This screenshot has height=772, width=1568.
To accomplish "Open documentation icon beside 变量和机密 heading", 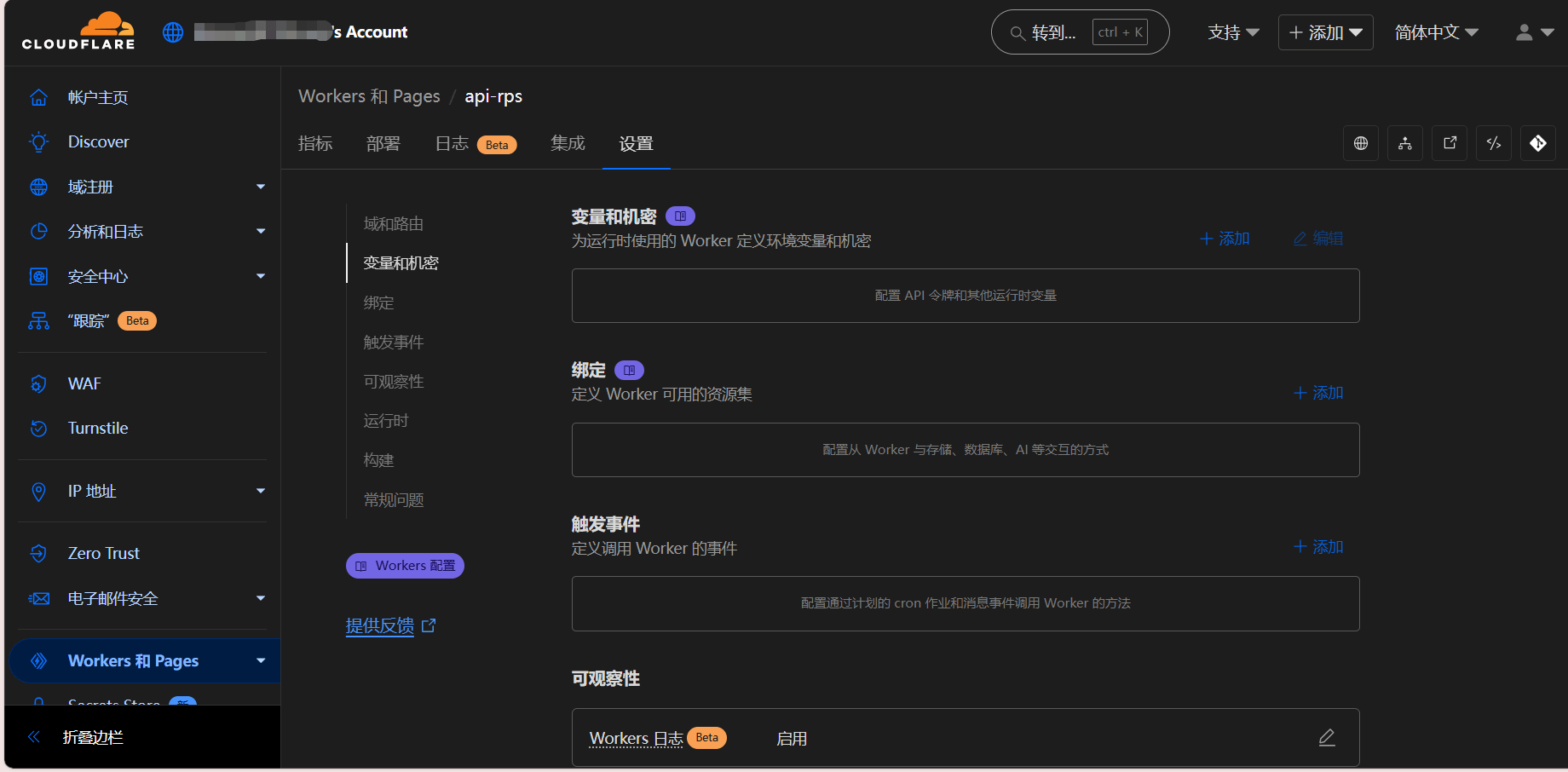I will coord(680,216).
